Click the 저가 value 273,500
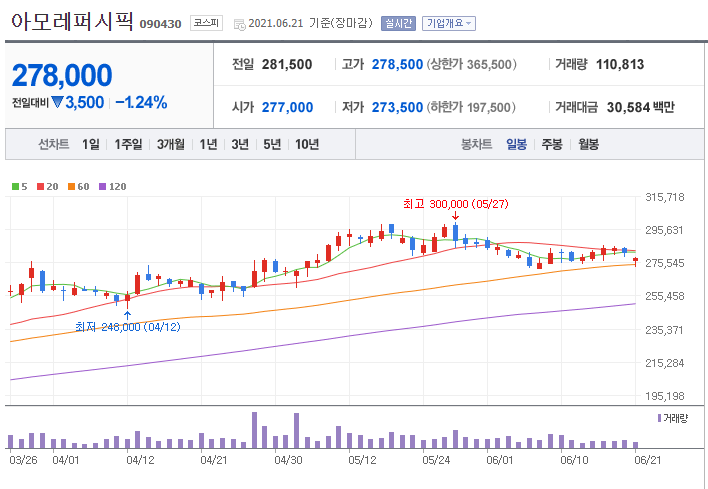Screen dimensions: 708x489 397,107
